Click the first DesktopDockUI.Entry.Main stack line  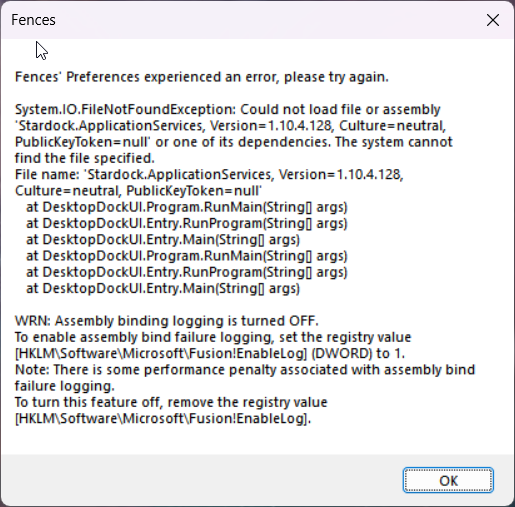click(x=163, y=240)
